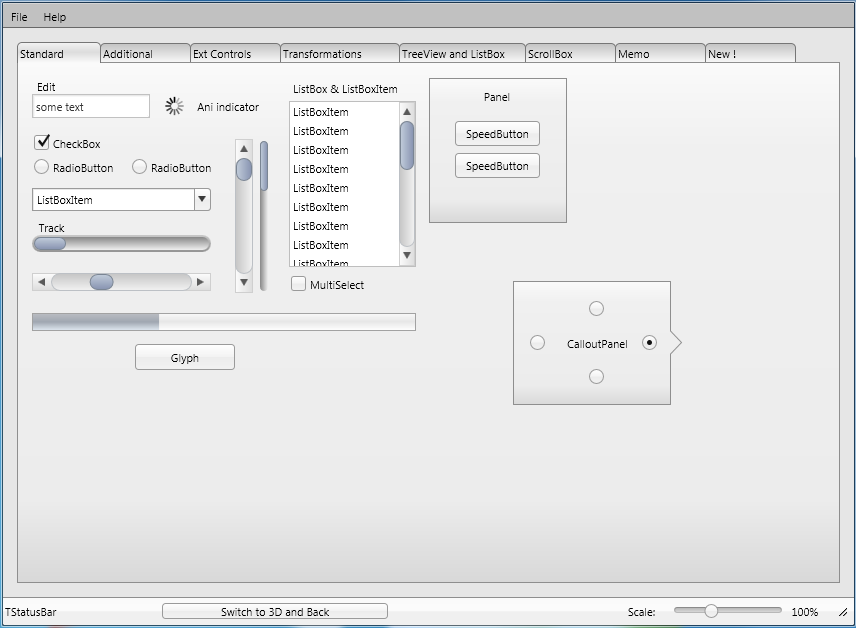856x628 pixels.
Task: Click the Scale slider thumb in status bar
Action: click(711, 611)
